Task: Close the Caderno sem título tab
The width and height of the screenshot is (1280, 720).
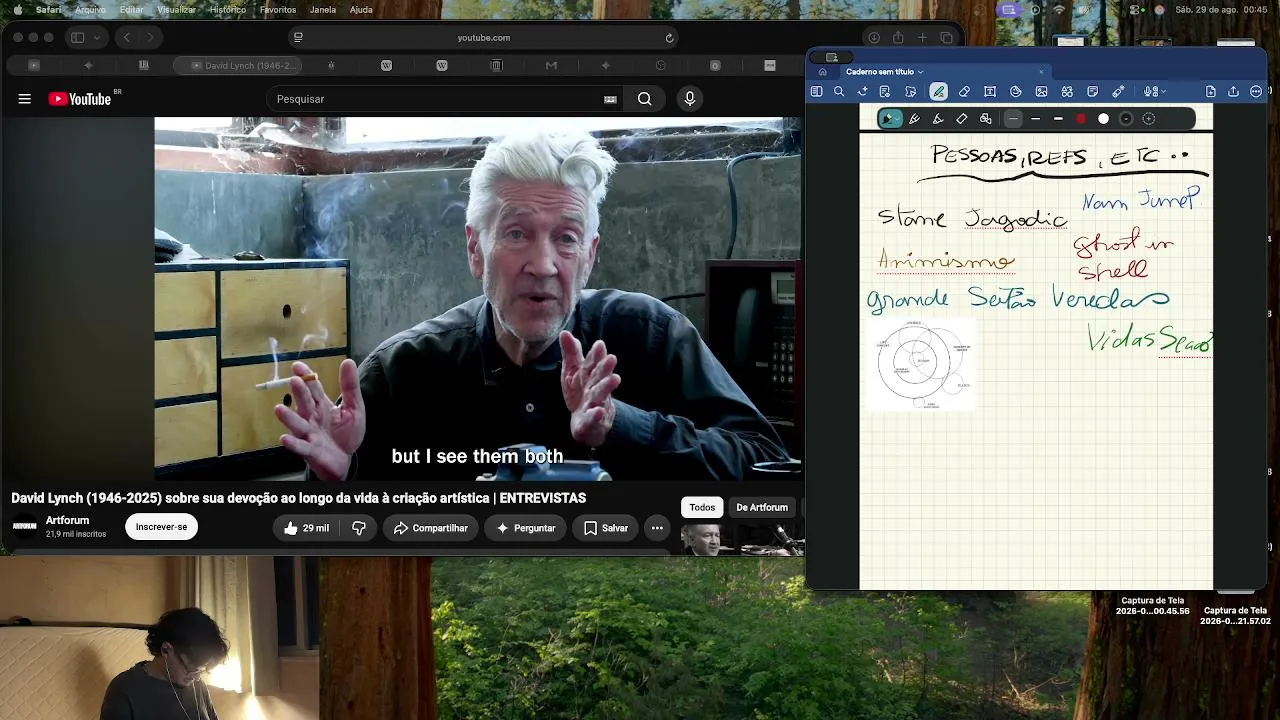Action: tap(1041, 72)
